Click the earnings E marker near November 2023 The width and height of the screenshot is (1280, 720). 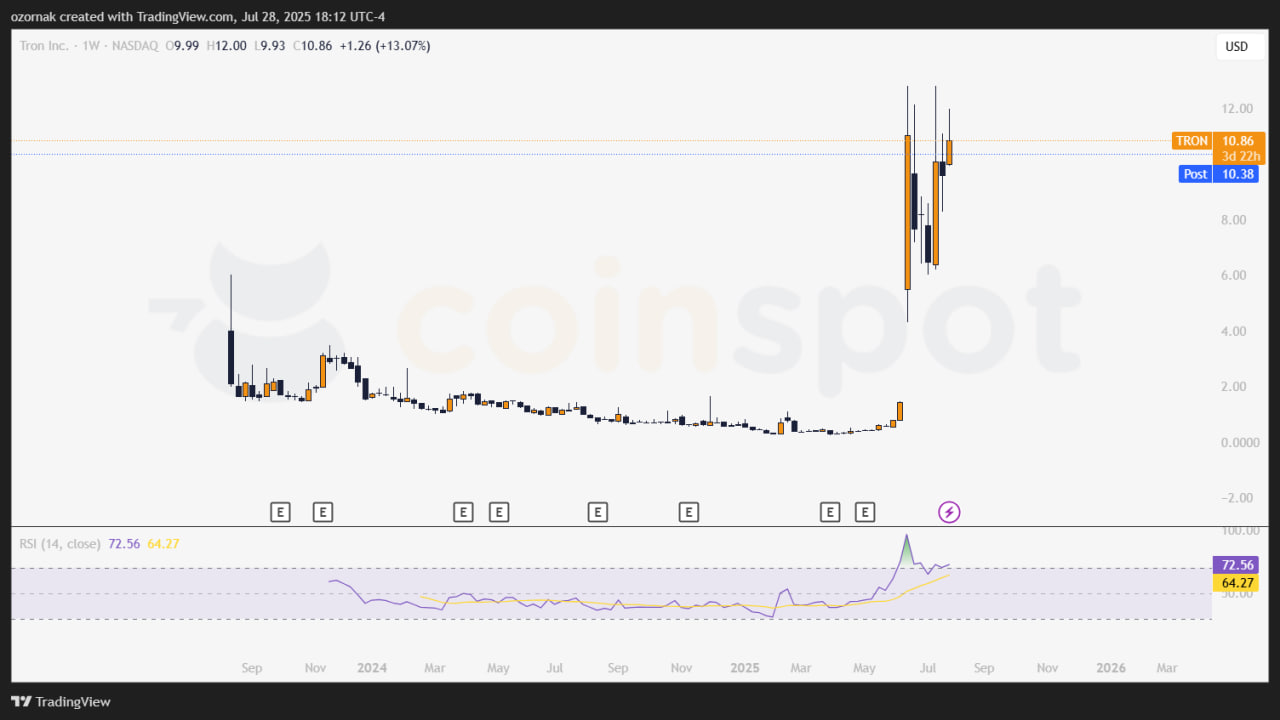(x=323, y=511)
